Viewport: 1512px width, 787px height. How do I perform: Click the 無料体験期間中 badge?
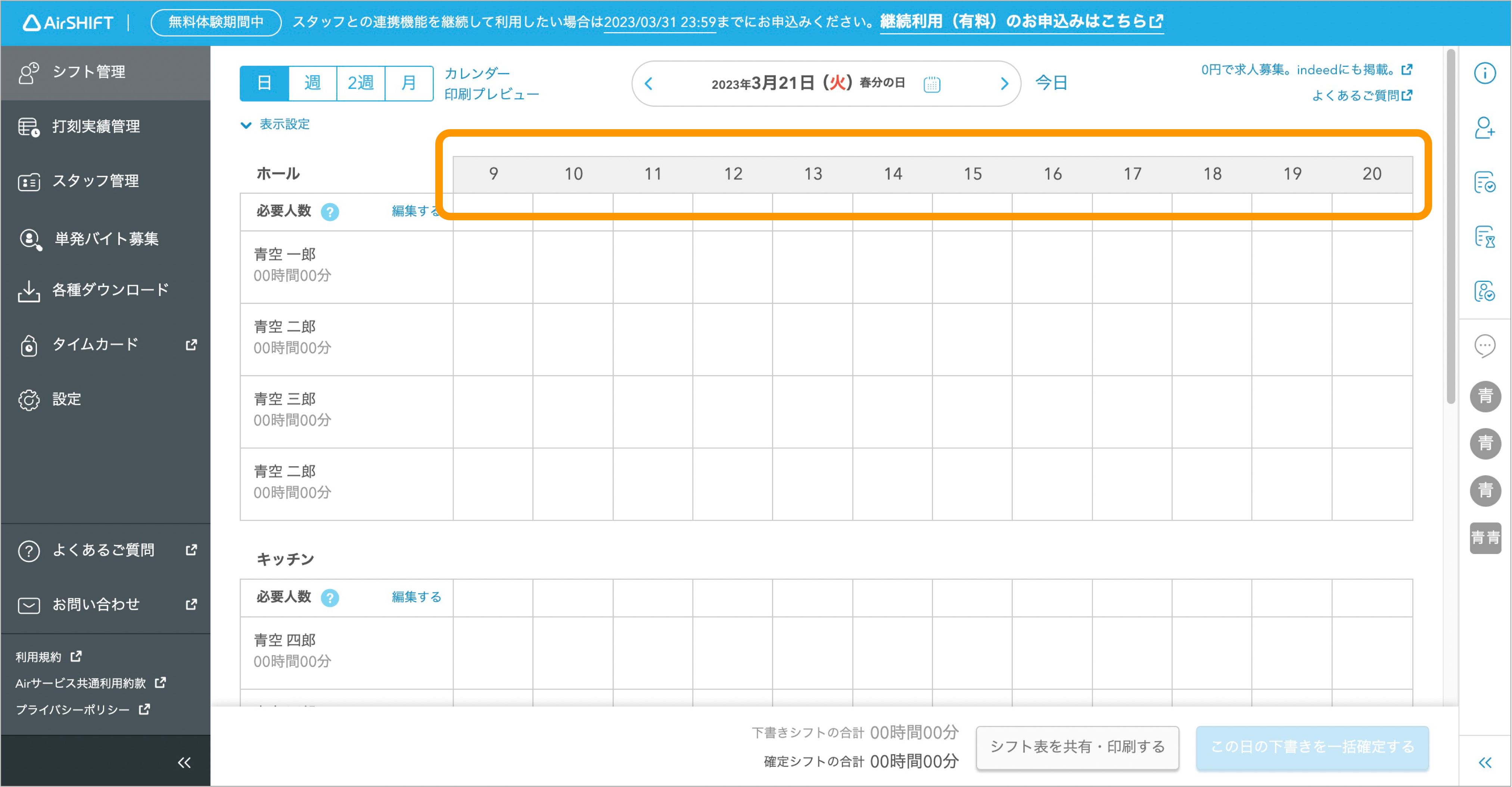coord(216,22)
